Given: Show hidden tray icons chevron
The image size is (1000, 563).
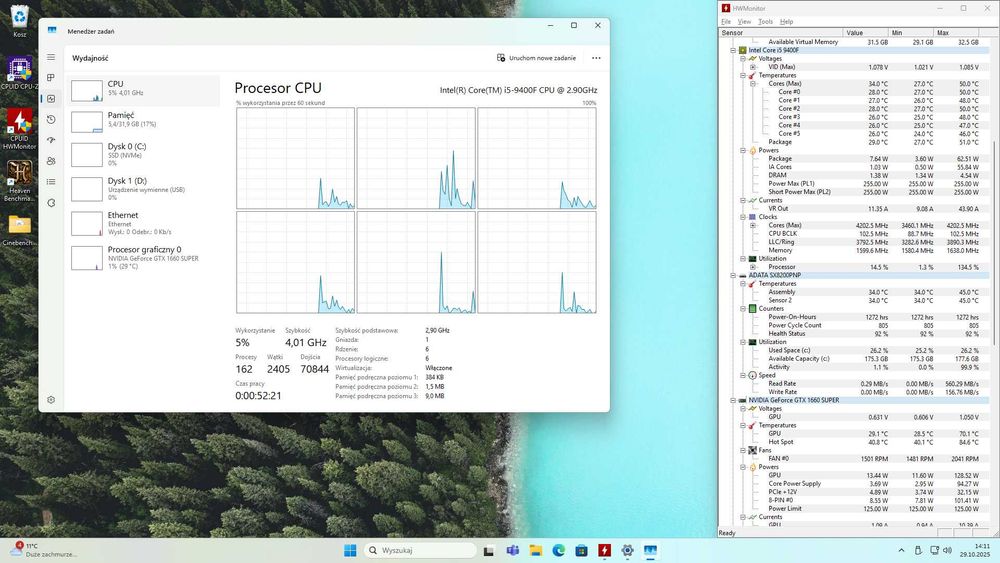Looking at the screenshot, I should tap(901, 550).
